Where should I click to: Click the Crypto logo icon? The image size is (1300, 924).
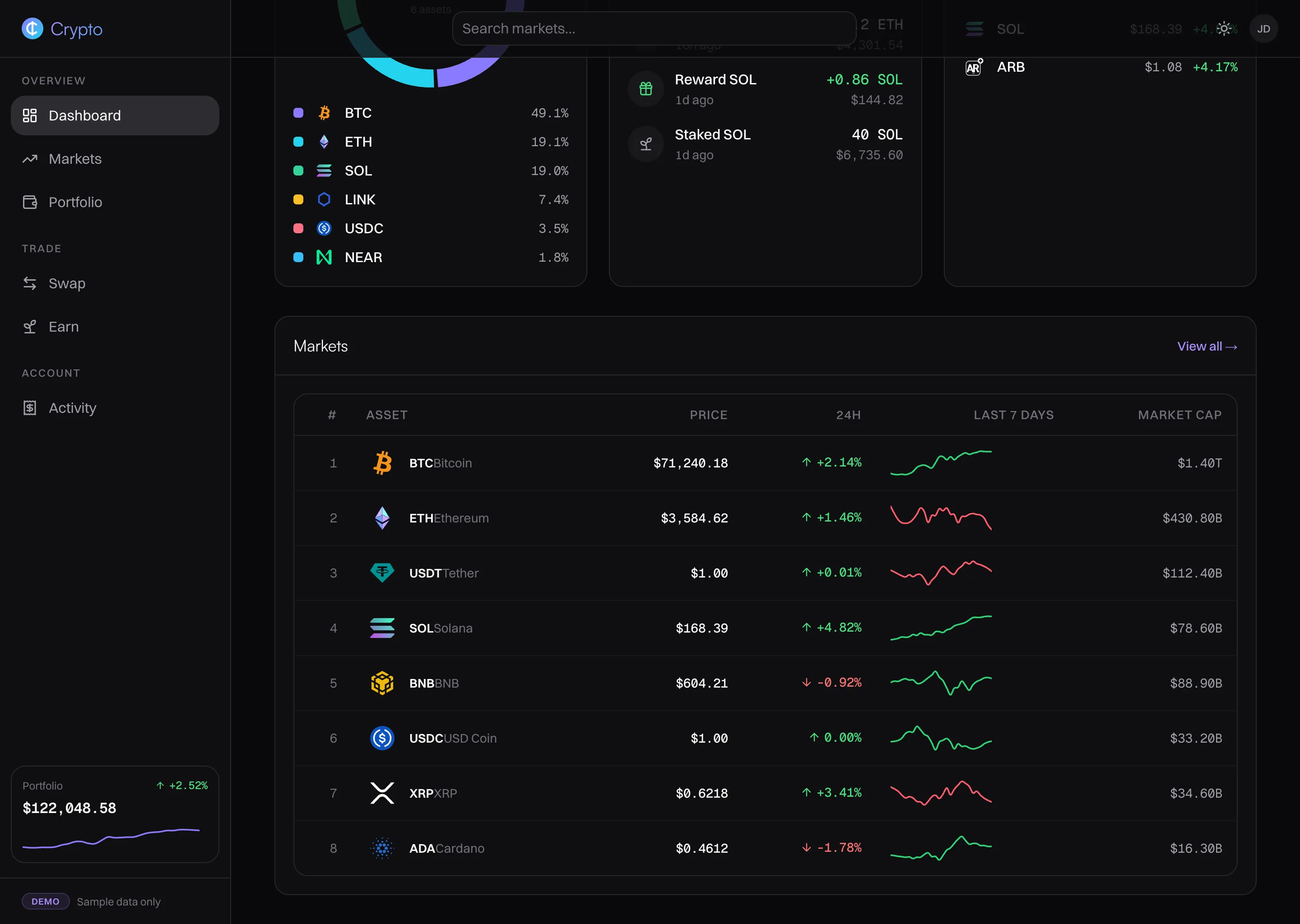[32, 28]
